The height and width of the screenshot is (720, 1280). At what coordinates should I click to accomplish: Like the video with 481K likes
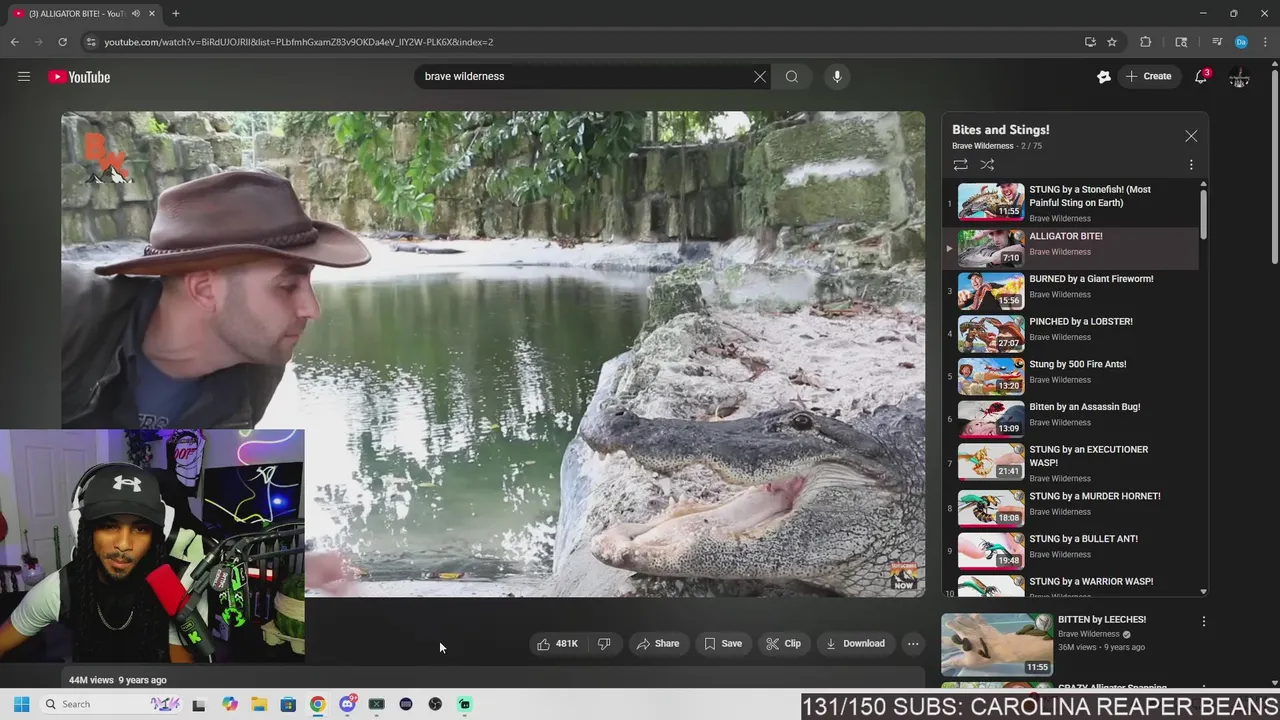tap(557, 644)
